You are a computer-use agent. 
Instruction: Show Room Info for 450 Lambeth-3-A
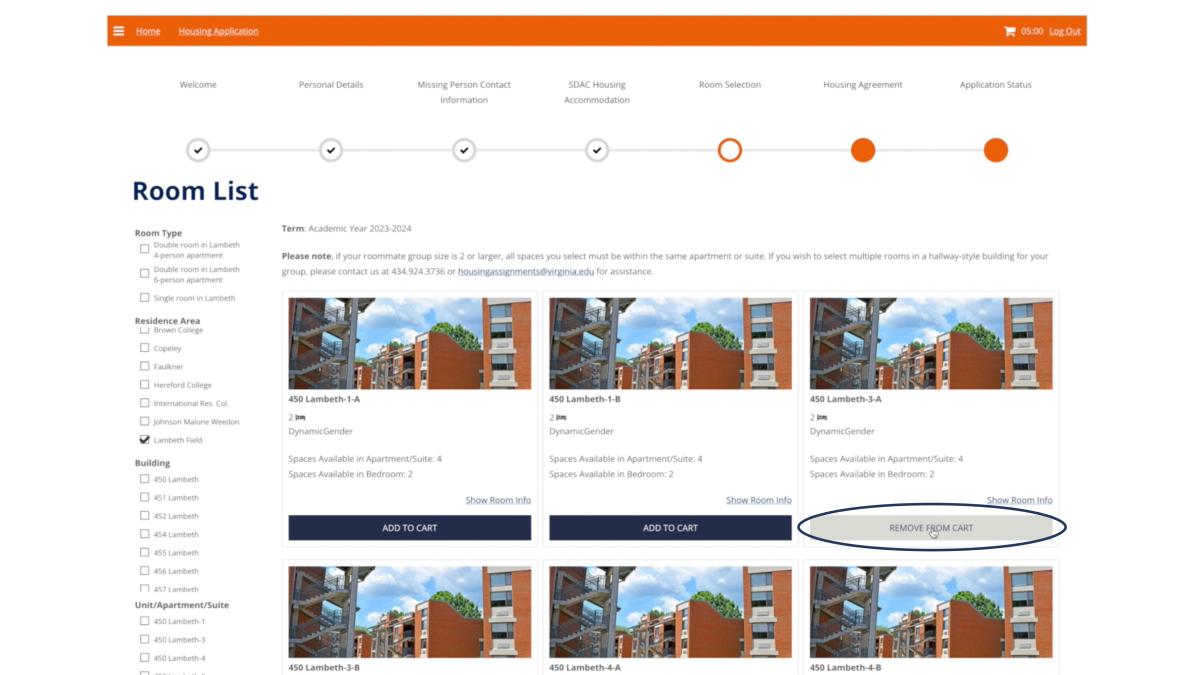[1020, 500]
